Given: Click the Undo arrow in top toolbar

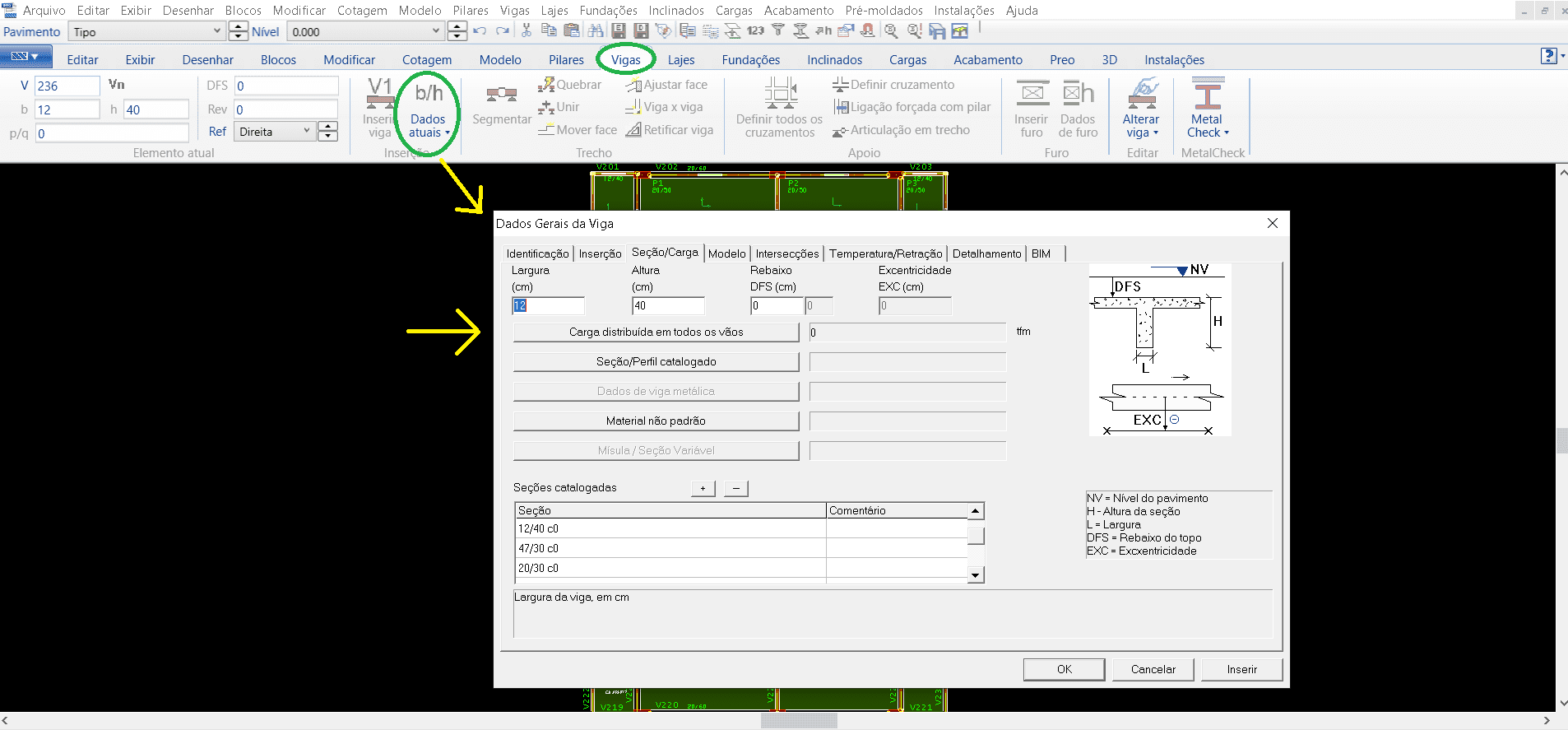Looking at the screenshot, I should pos(480,31).
